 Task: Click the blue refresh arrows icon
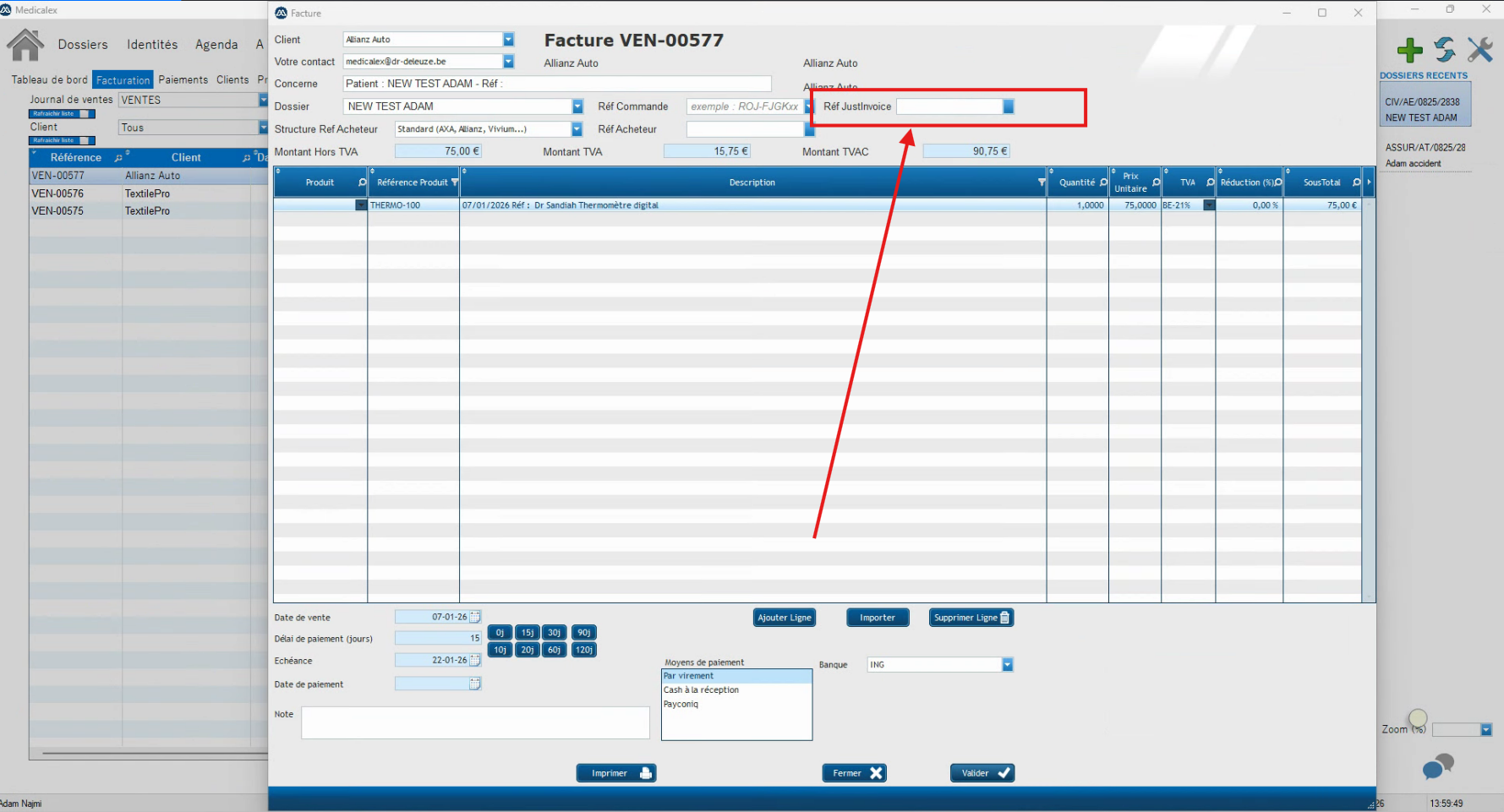coord(1445,50)
